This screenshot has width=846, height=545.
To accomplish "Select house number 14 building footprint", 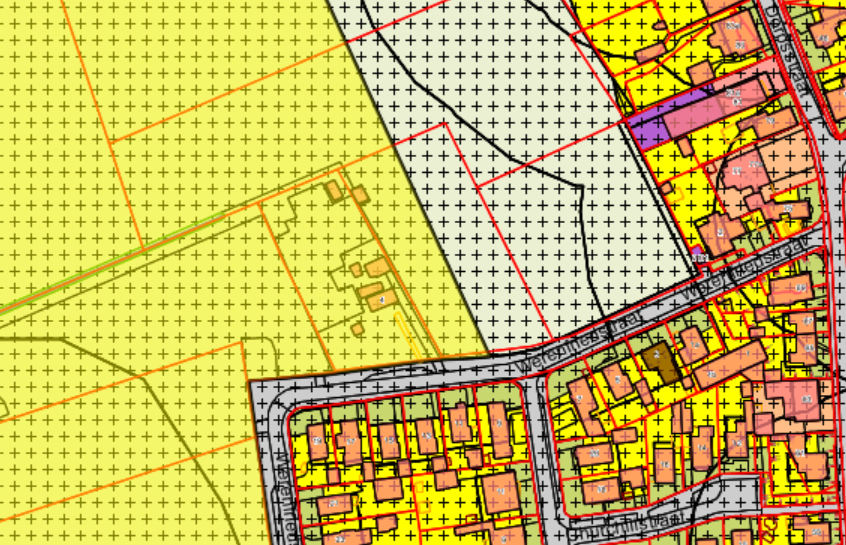I will pos(702,448).
